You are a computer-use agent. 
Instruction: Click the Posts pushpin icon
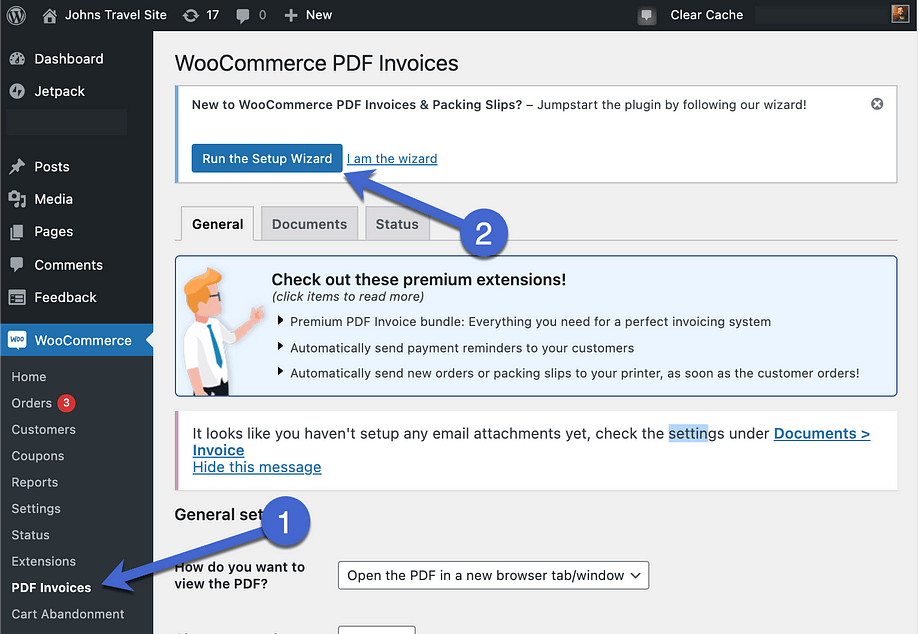tap(17, 166)
